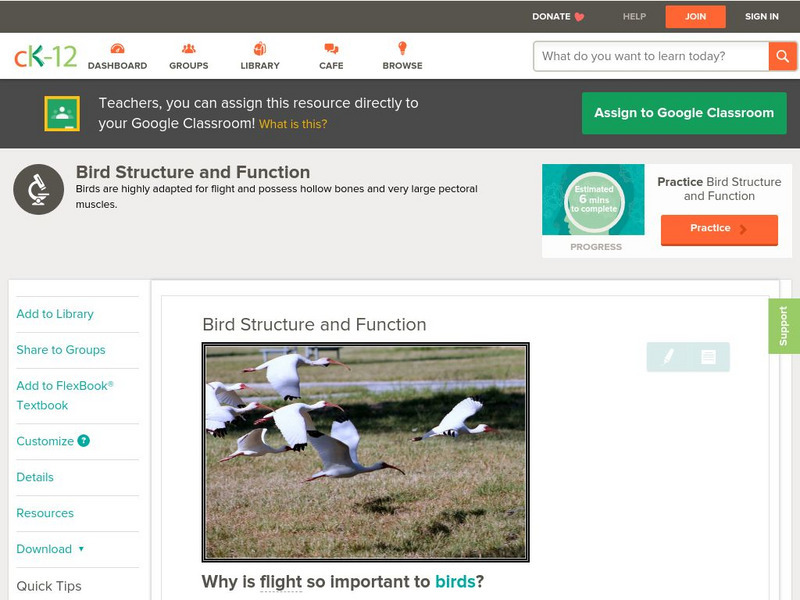
Task: Click Assign to Google Classroom button
Action: click(x=684, y=113)
